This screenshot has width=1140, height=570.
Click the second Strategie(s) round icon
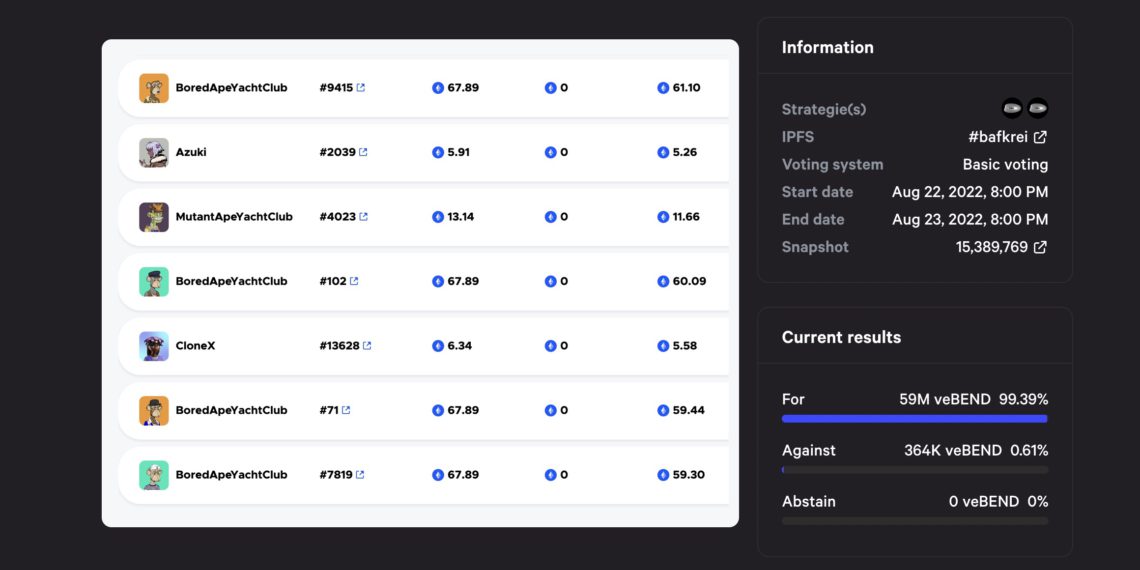tap(1037, 108)
